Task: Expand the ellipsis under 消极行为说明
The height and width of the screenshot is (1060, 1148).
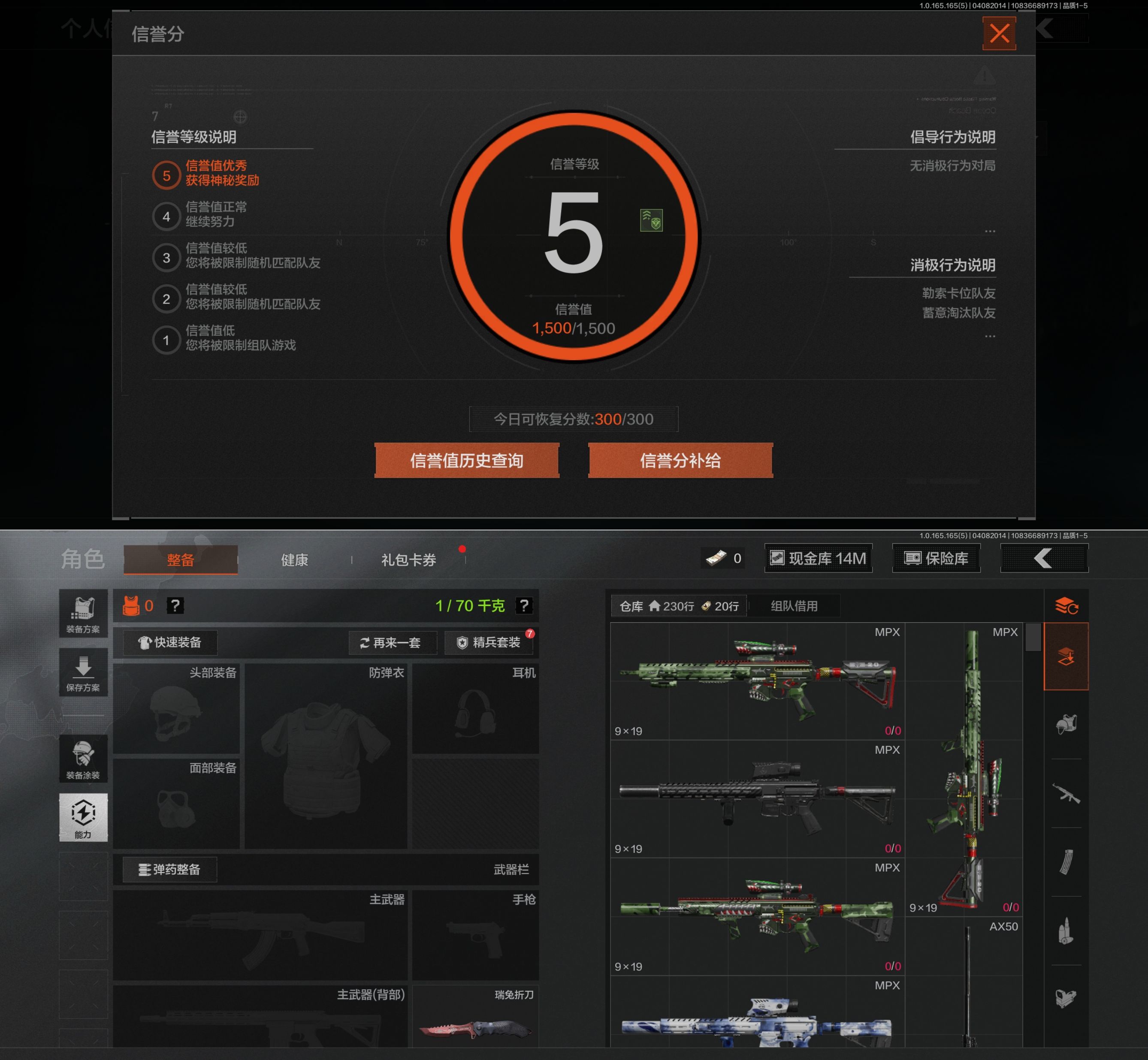Action: pos(990,337)
